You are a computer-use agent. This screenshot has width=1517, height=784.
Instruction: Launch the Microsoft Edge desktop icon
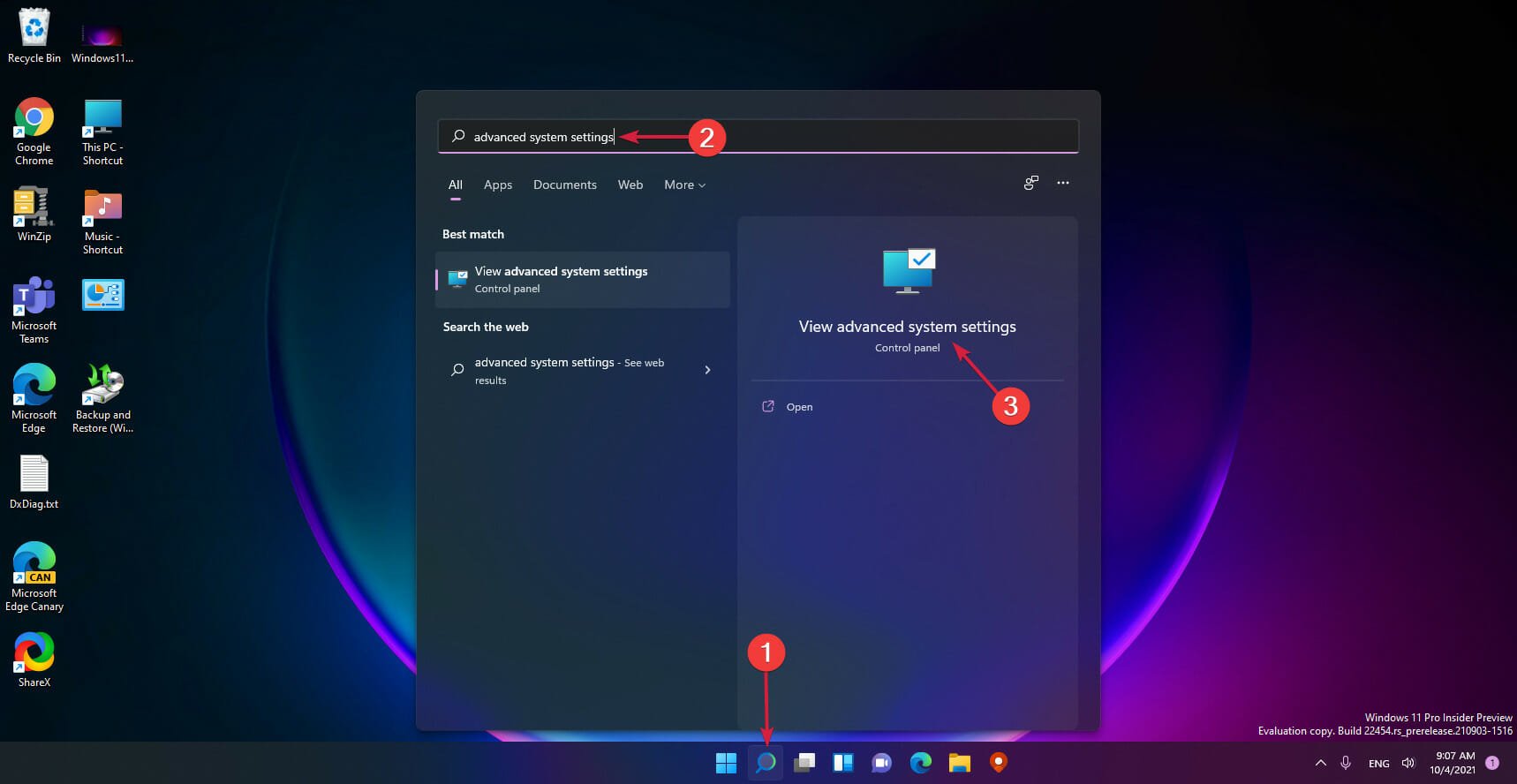click(x=34, y=398)
